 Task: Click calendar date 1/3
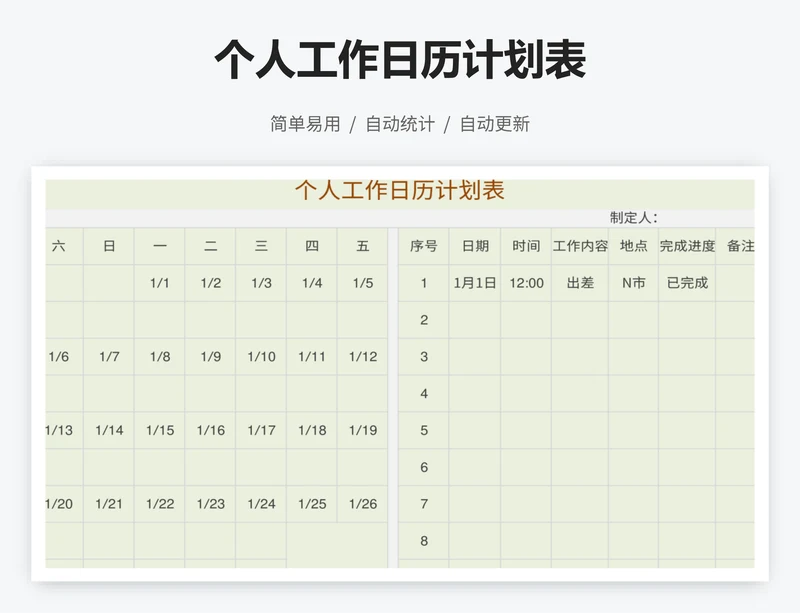point(261,283)
